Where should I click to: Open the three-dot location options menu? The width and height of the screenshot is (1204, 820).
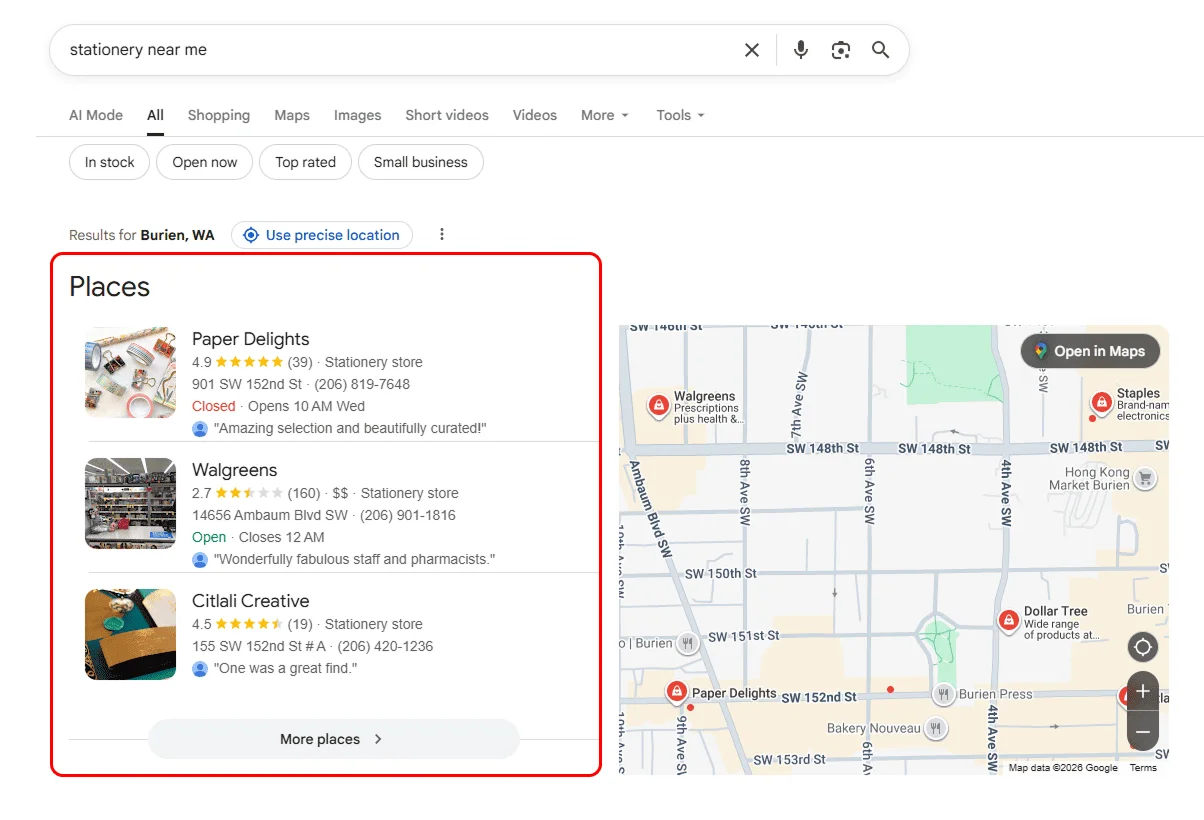click(x=442, y=234)
